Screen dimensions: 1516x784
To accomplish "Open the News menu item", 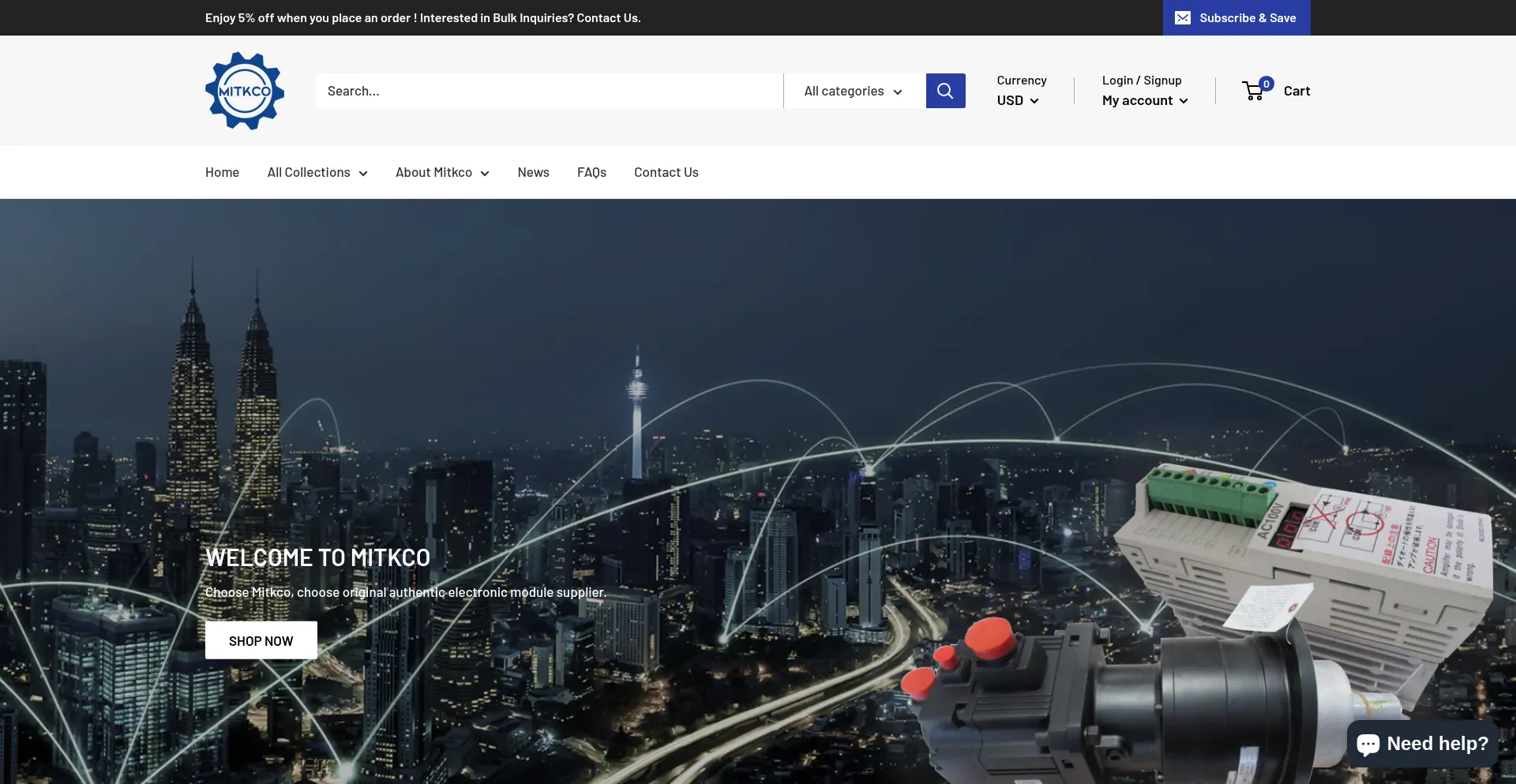I will point(534,172).
